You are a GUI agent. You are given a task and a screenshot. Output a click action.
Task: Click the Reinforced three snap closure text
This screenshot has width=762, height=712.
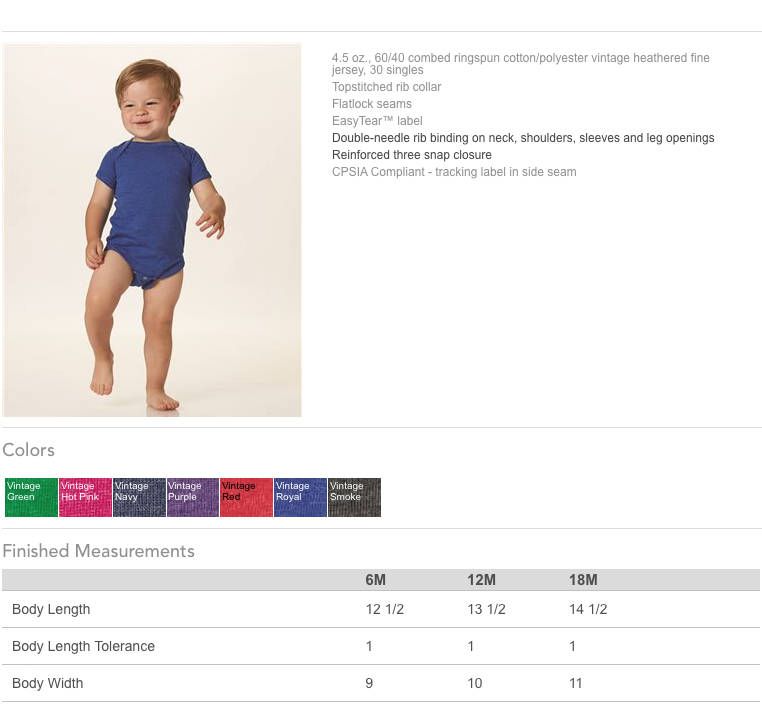click(x=412, y=155)
